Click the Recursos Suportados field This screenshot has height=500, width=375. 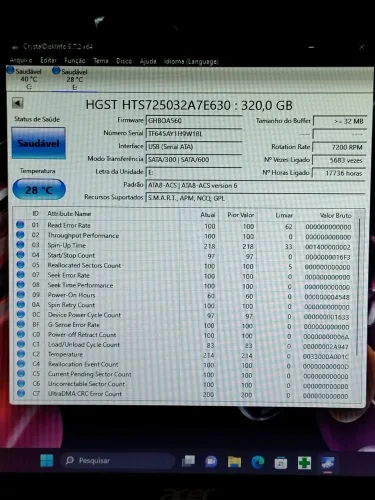click(x=255, y=198)
